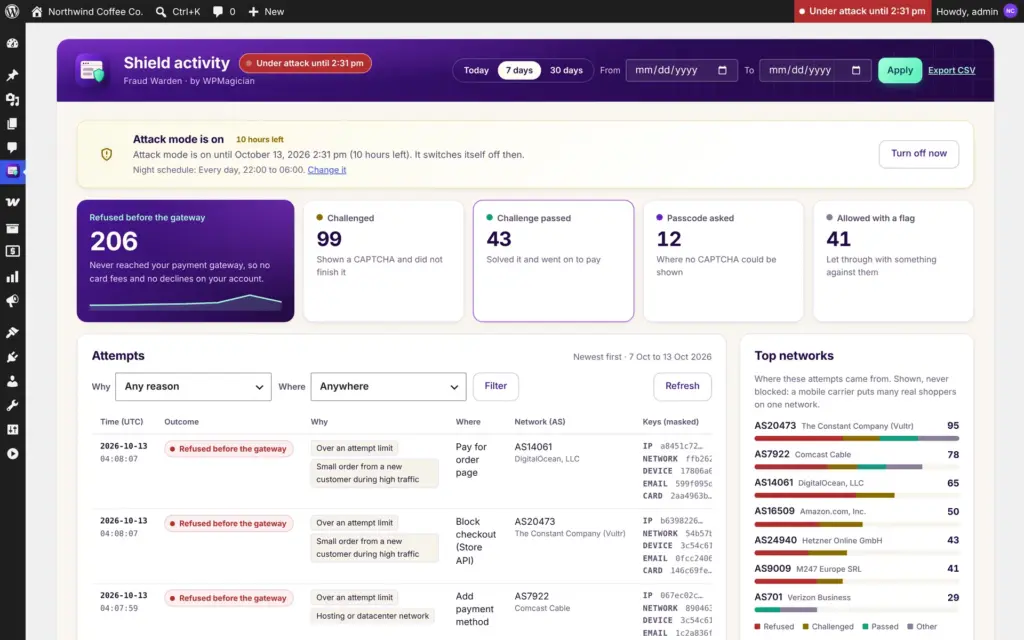The width and height of the screenshot is (1024, 640).
Task: Open Comments in the left sidebar
Action: coord(12,148)
